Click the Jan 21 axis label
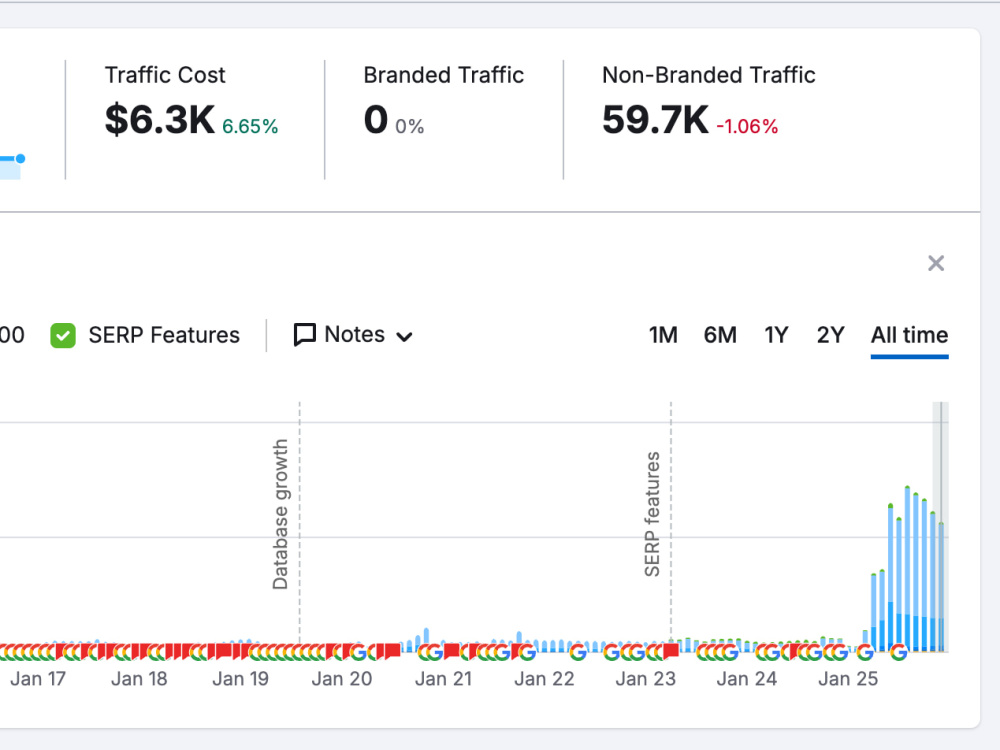Screen dimensions: 1000x750 tap(443, 679)
